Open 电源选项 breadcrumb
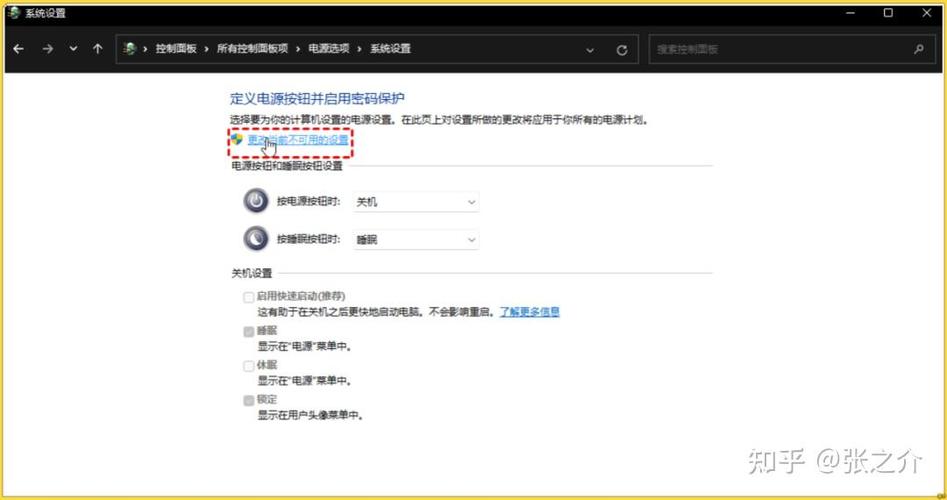 click(x=329, y=49)
